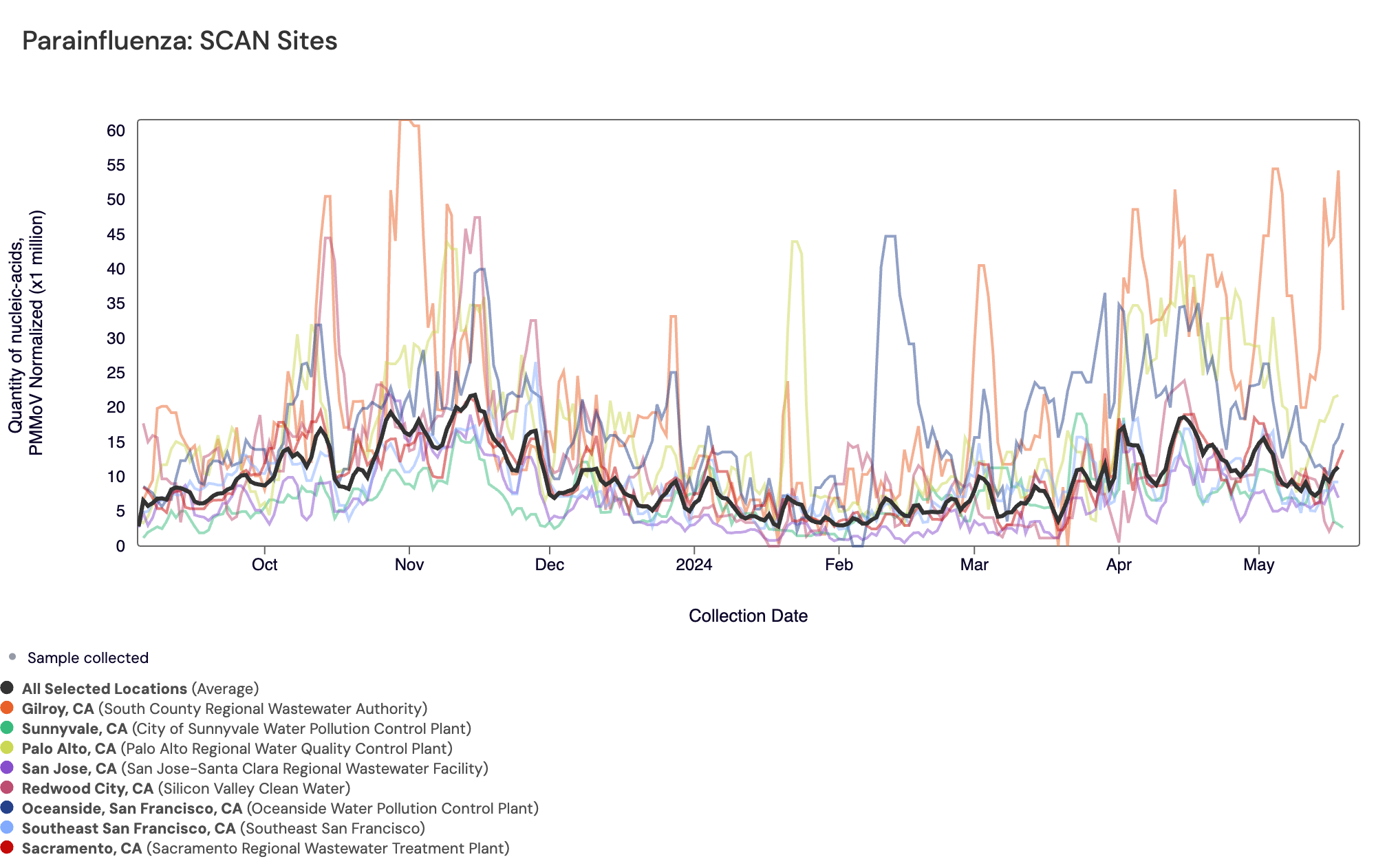Image resolution: width=1387 pixels, height=868 pixels.
Task: Click the Collection Date axis title
Action: [x=748, y=616]
